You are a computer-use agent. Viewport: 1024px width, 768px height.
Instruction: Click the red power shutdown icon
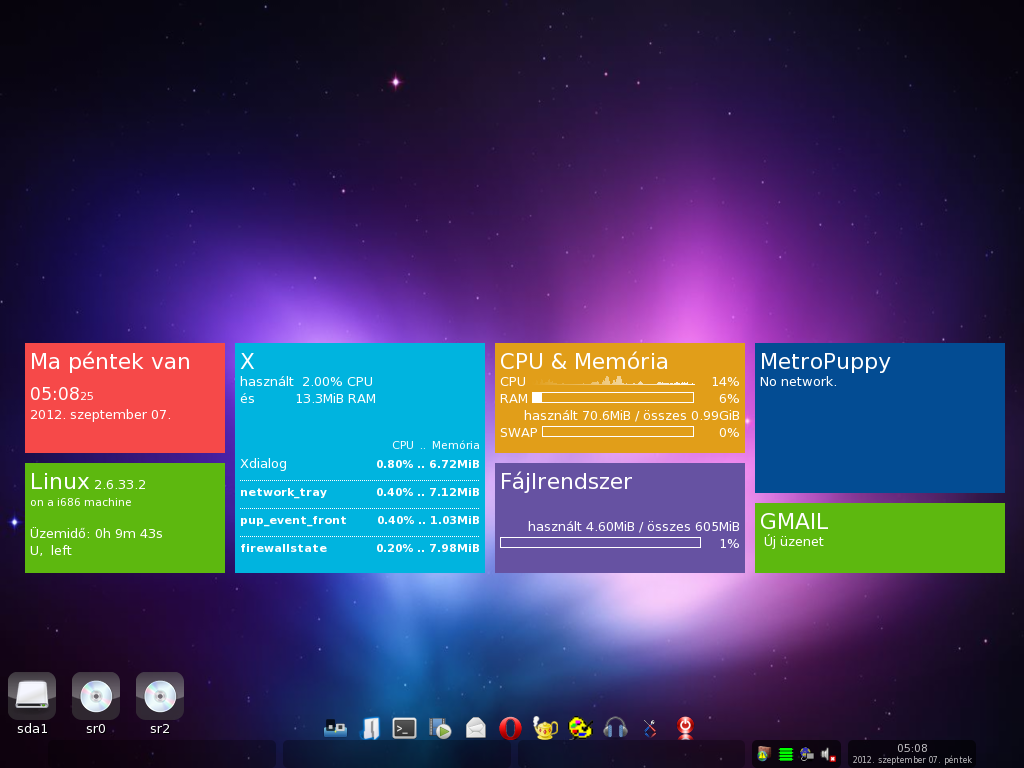685,729
